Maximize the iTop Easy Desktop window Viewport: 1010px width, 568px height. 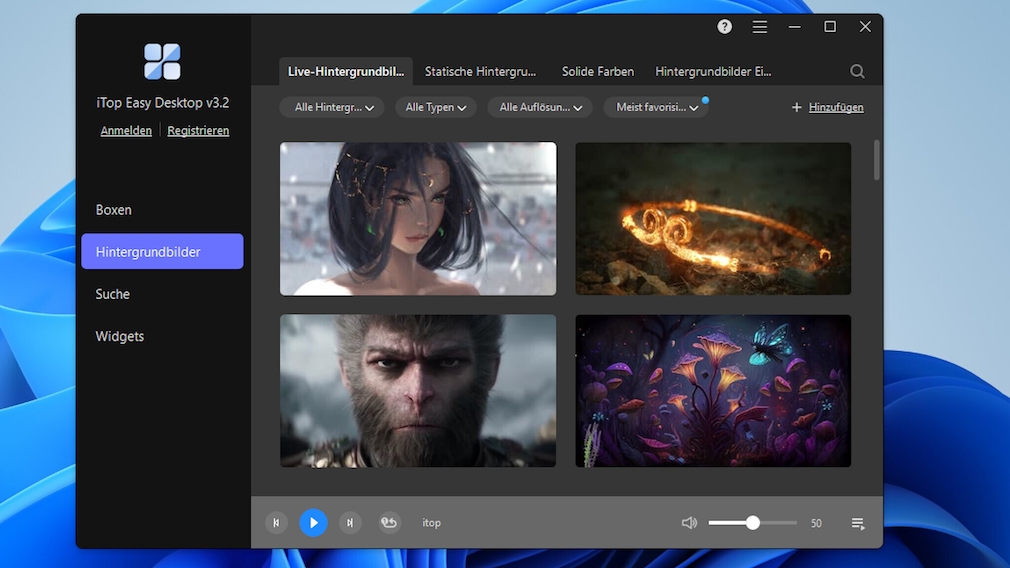[830, 26]
